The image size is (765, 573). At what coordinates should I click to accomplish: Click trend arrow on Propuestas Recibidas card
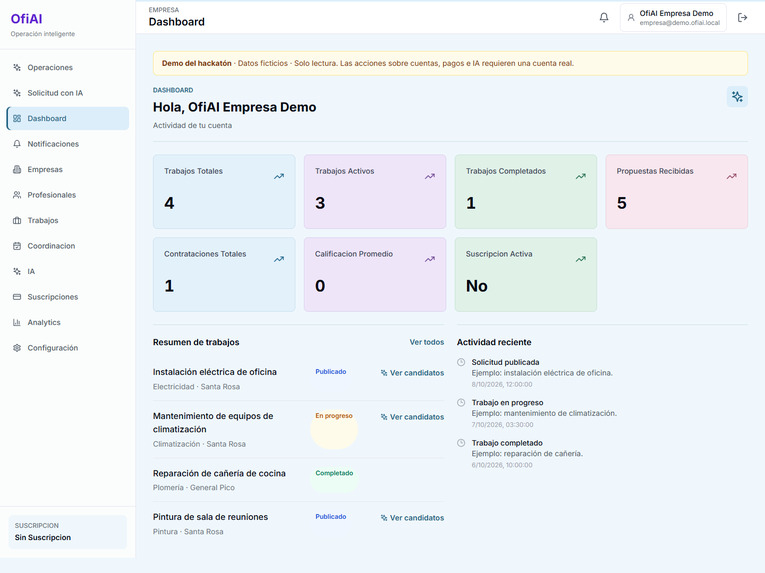click(x=731, y=176)
